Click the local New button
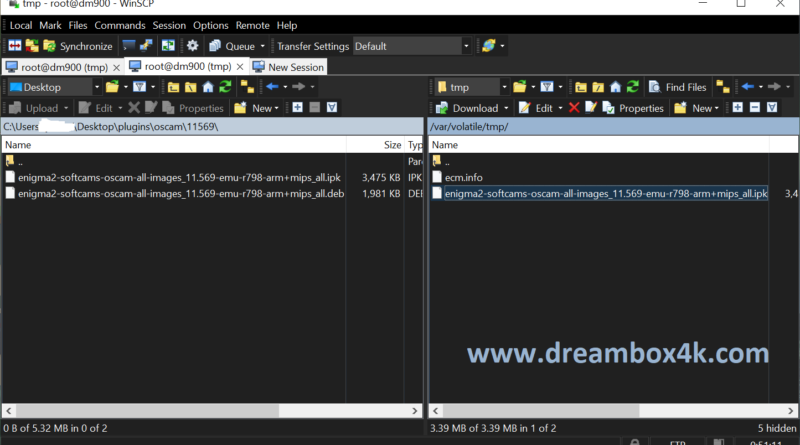This screenshot has width=800, height=445. (x=257, y=108)
